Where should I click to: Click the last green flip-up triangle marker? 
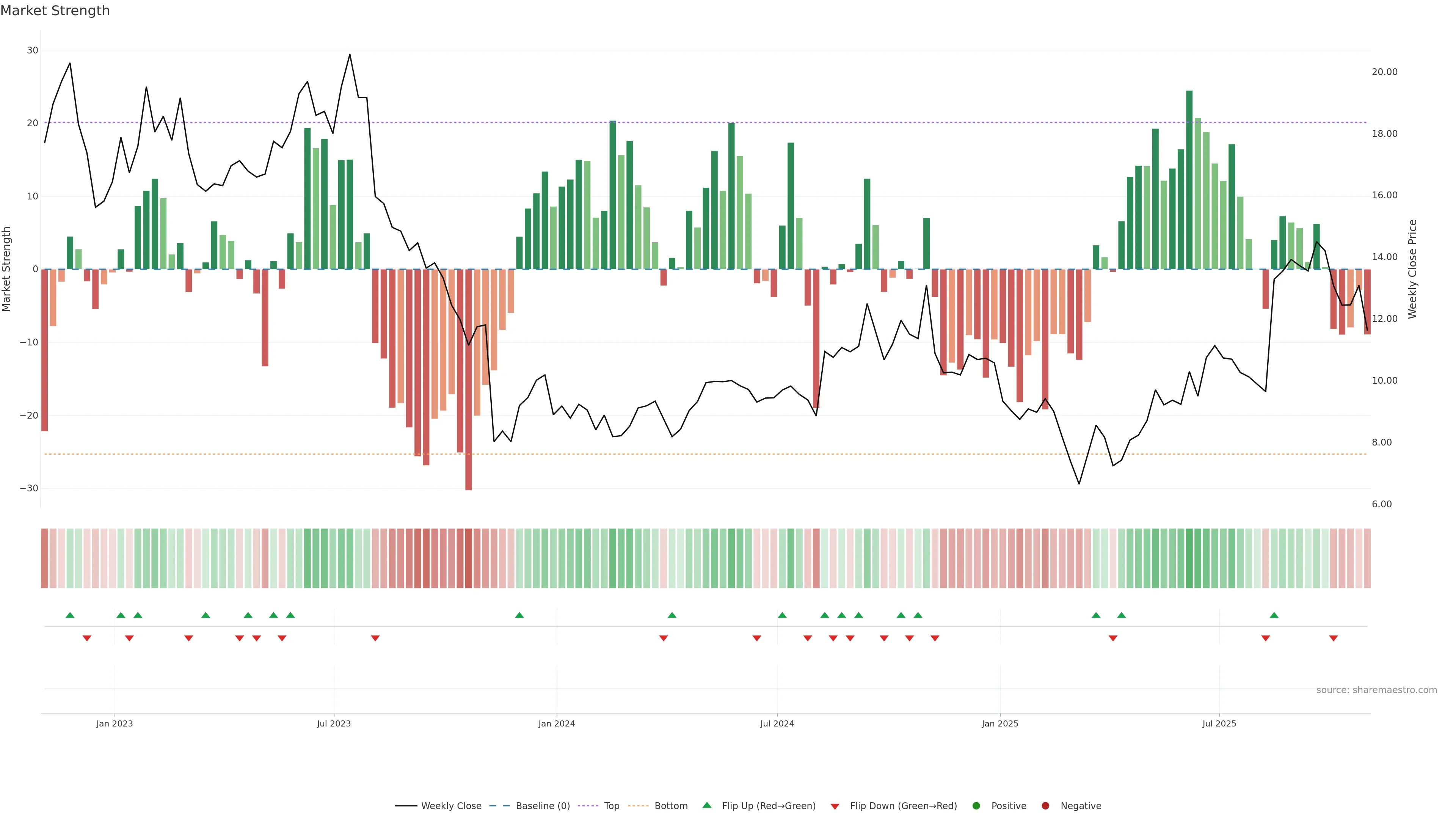1274,615
